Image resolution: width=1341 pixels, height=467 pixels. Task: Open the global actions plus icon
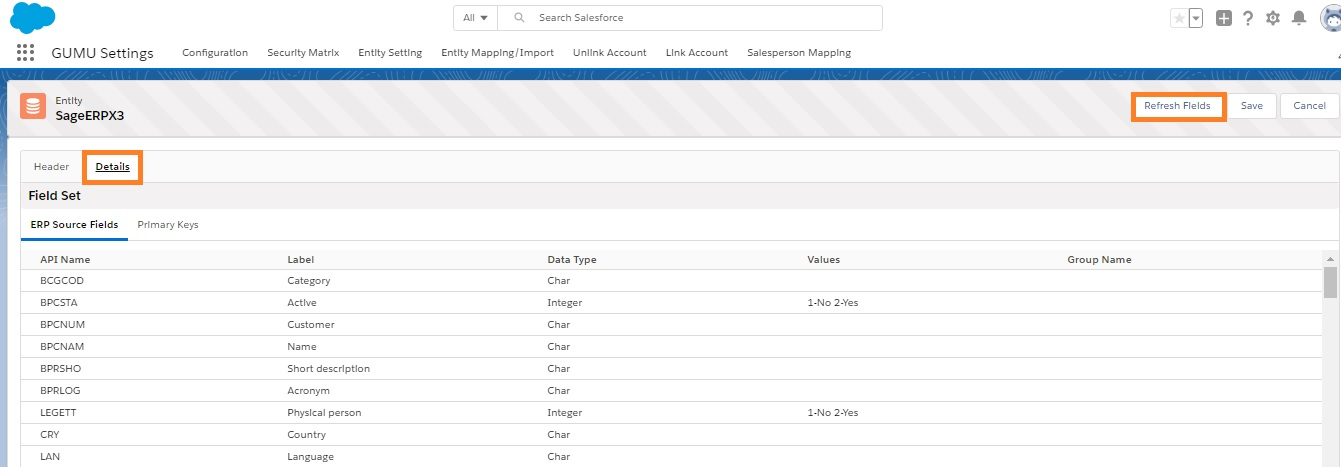(1223, 18)
